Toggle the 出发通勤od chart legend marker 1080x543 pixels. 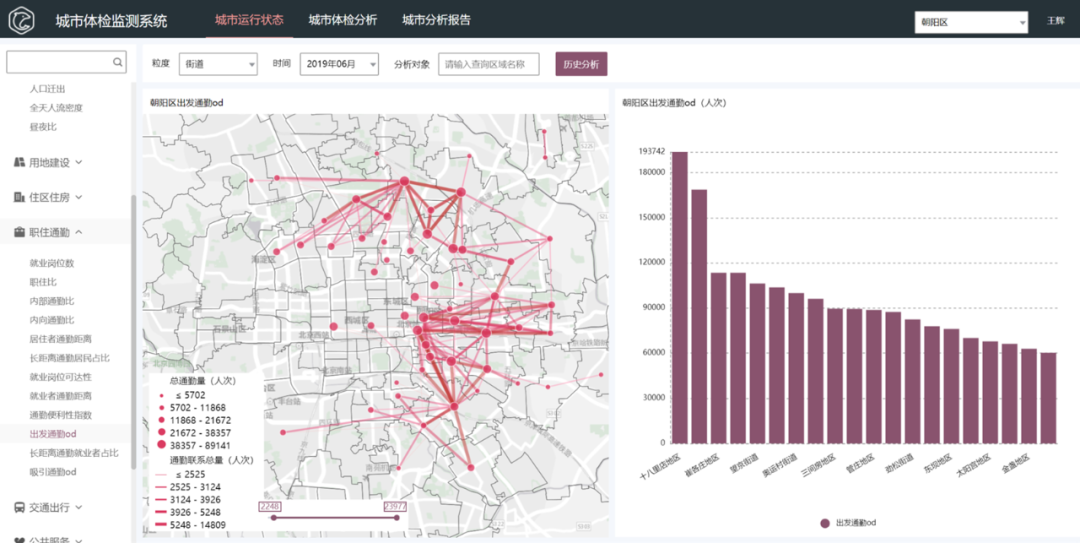pyautogui.click(x=825, y=523)
